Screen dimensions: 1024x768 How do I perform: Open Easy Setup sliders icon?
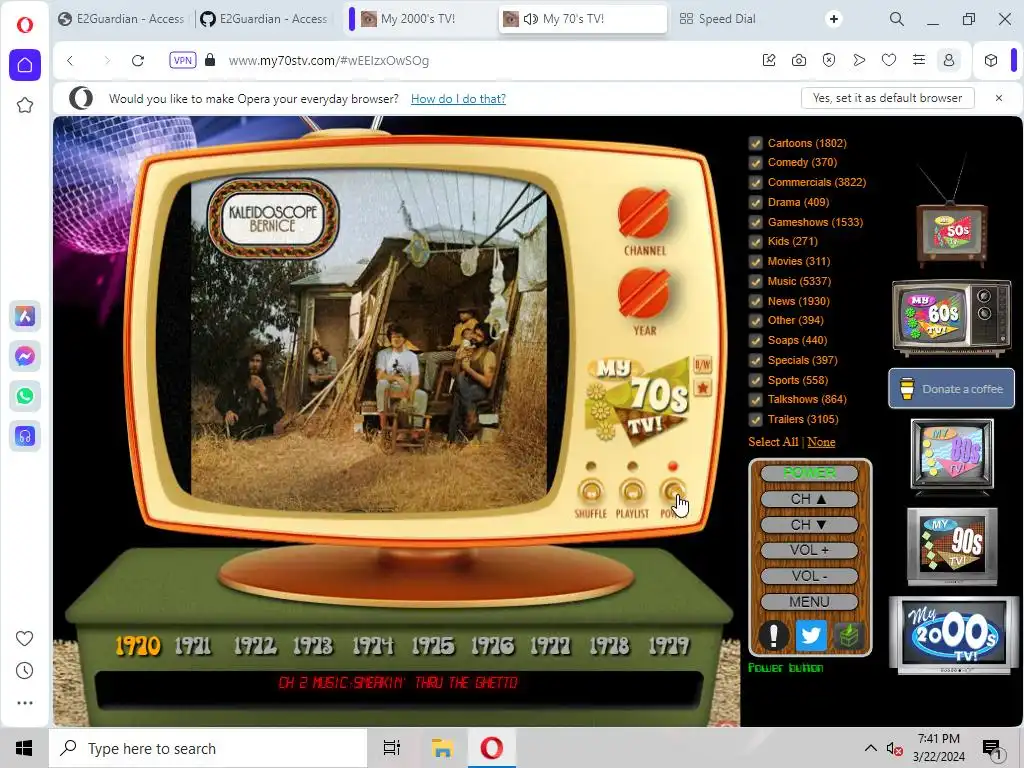point(919,60)
